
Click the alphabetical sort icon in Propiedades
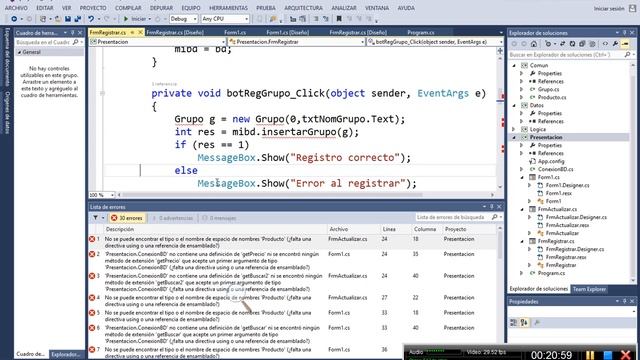pos(524,322)
